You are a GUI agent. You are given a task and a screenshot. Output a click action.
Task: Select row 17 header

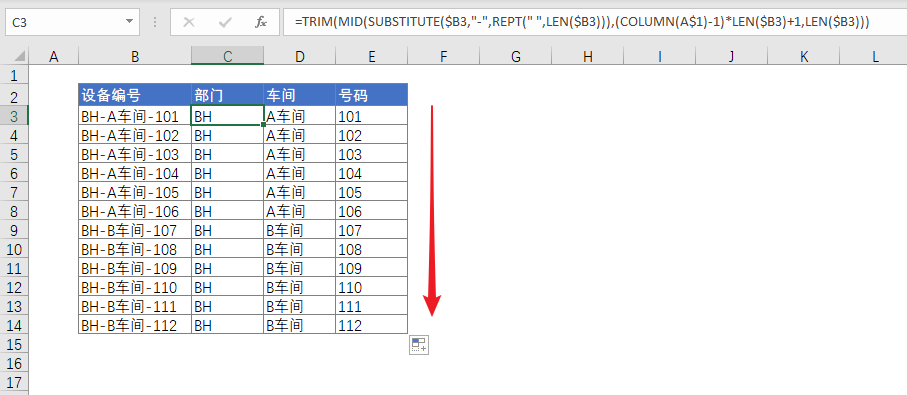click(14, 382)
